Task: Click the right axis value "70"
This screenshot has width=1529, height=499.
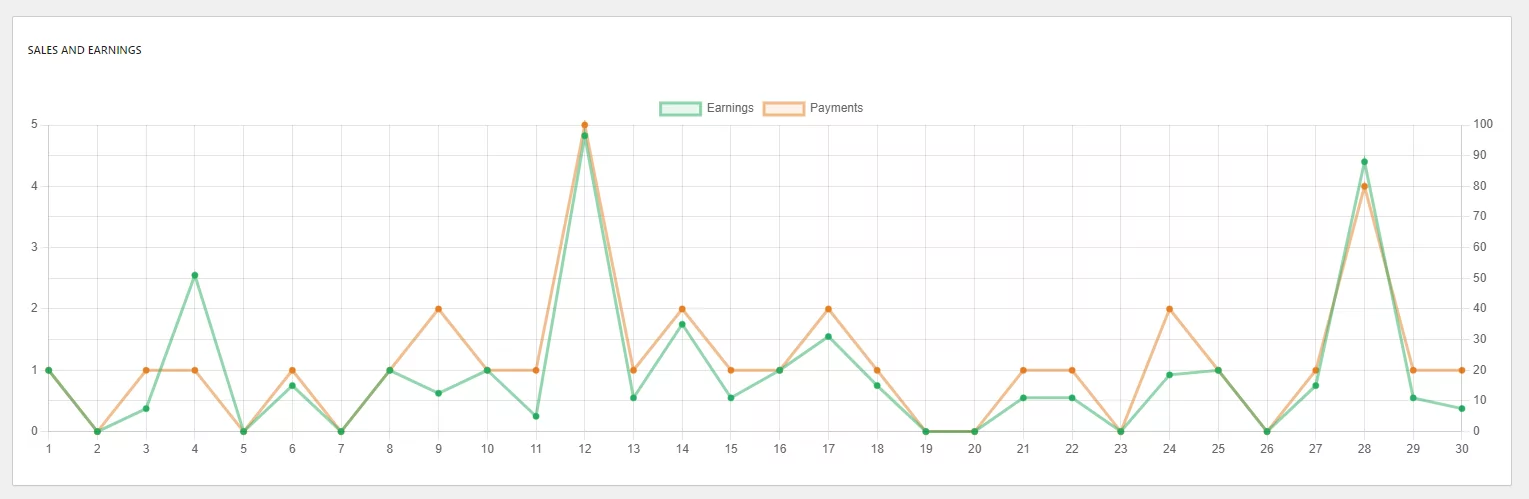Action: point(1480,217)
